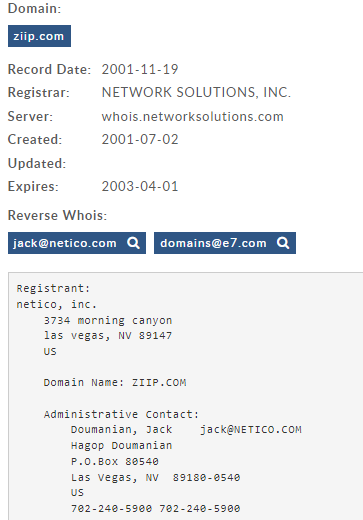Select the NETWORK SOLUTIONS, INC. registrar text
This screenshot has height=520, width=363.
point(196,92)
